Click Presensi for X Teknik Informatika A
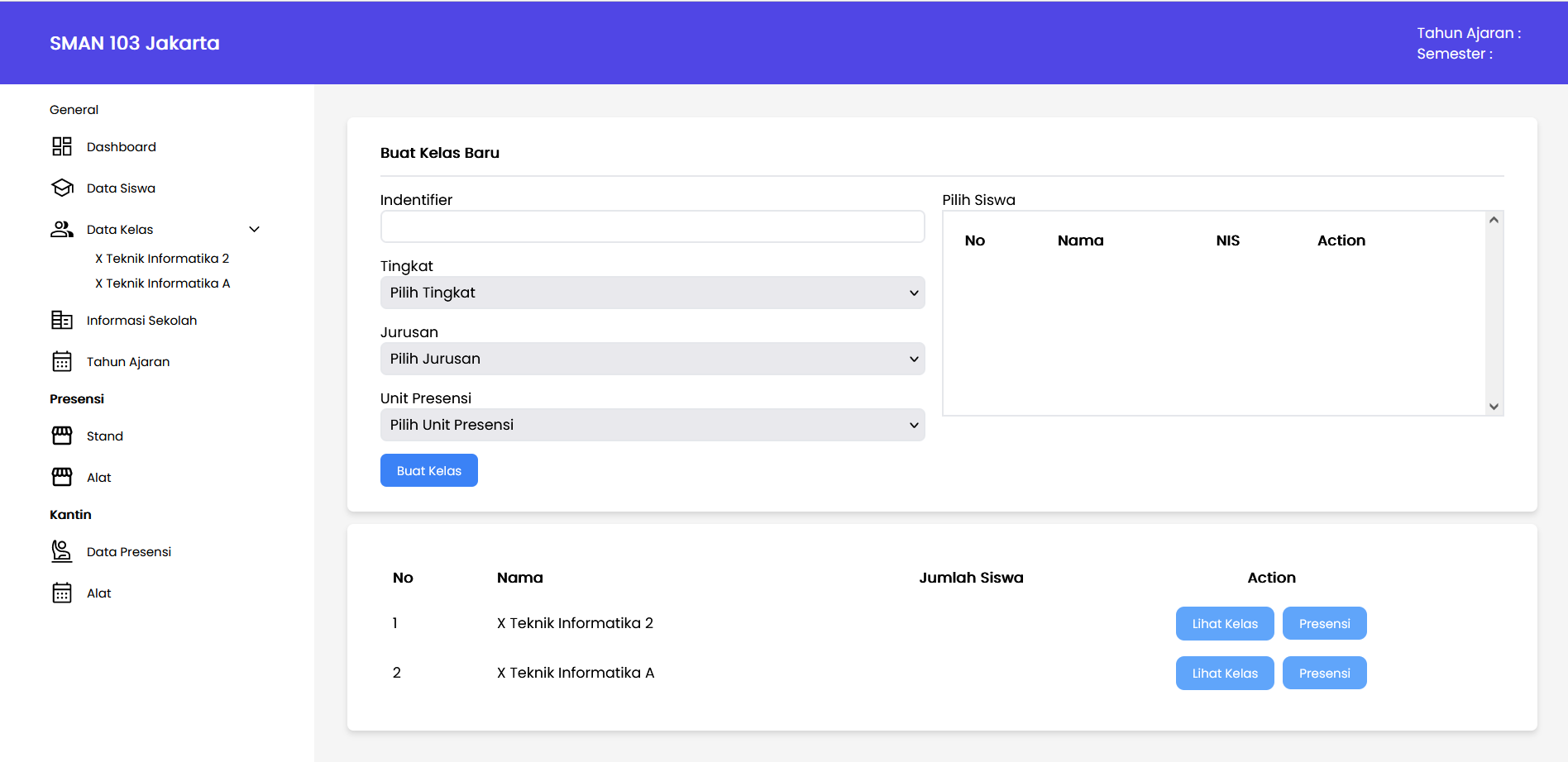Viewport: 1568px width, 762px height. [x=1325, y=673]
